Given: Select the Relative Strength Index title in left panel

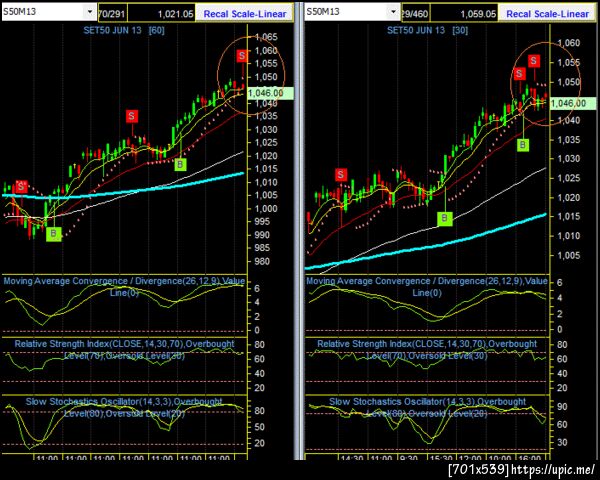Looking at the screenshot, I should (x=124, y=349).
